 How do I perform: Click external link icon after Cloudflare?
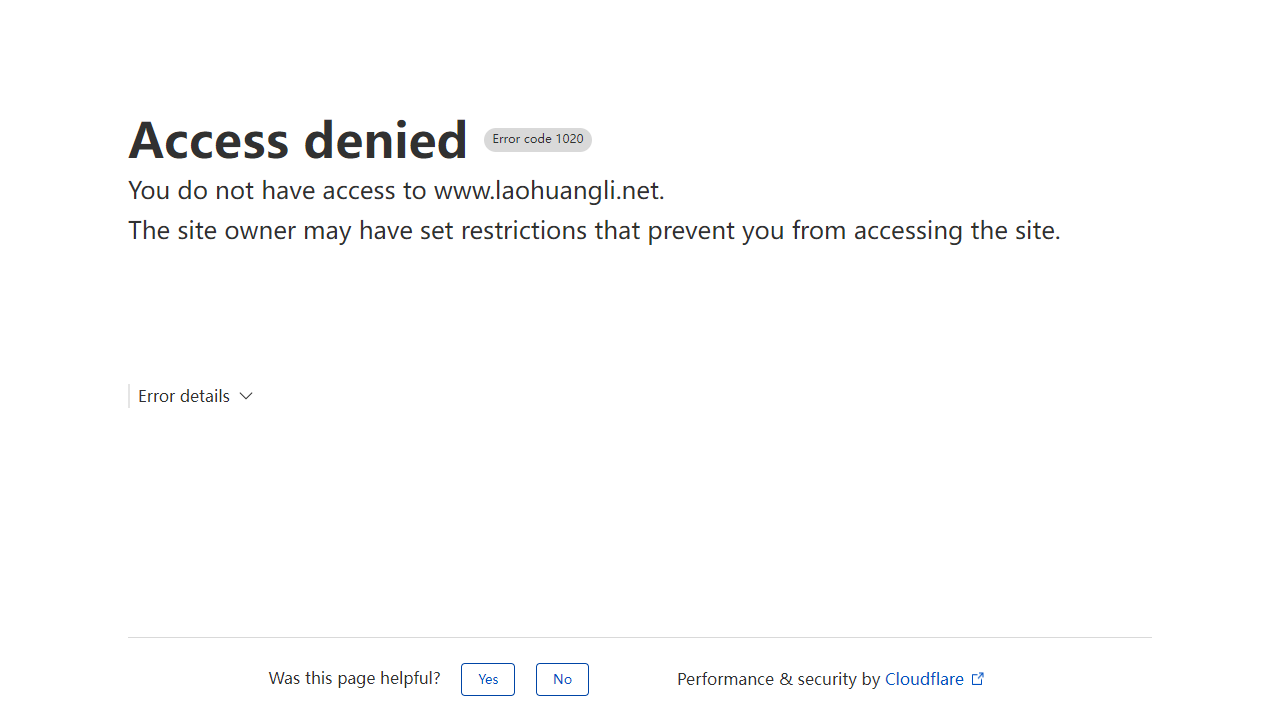point(978,679)
